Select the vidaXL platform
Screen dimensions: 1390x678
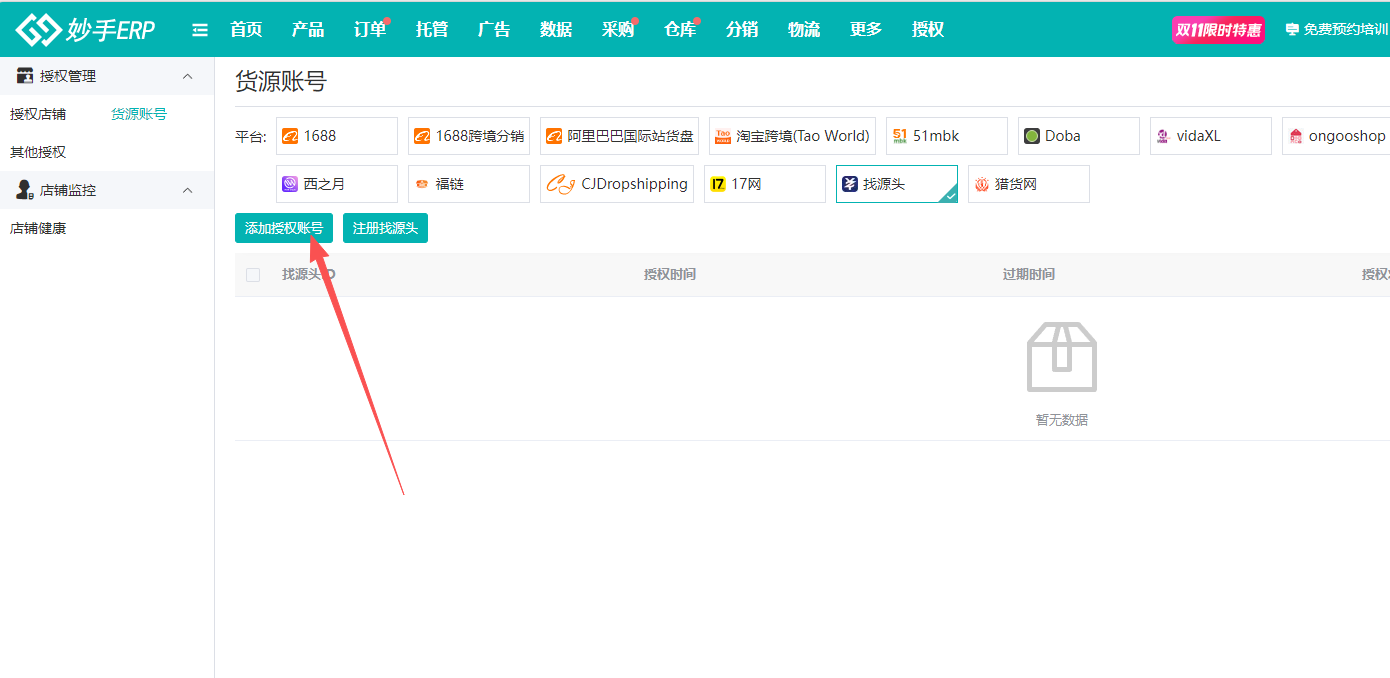(x=1211, y=136)
